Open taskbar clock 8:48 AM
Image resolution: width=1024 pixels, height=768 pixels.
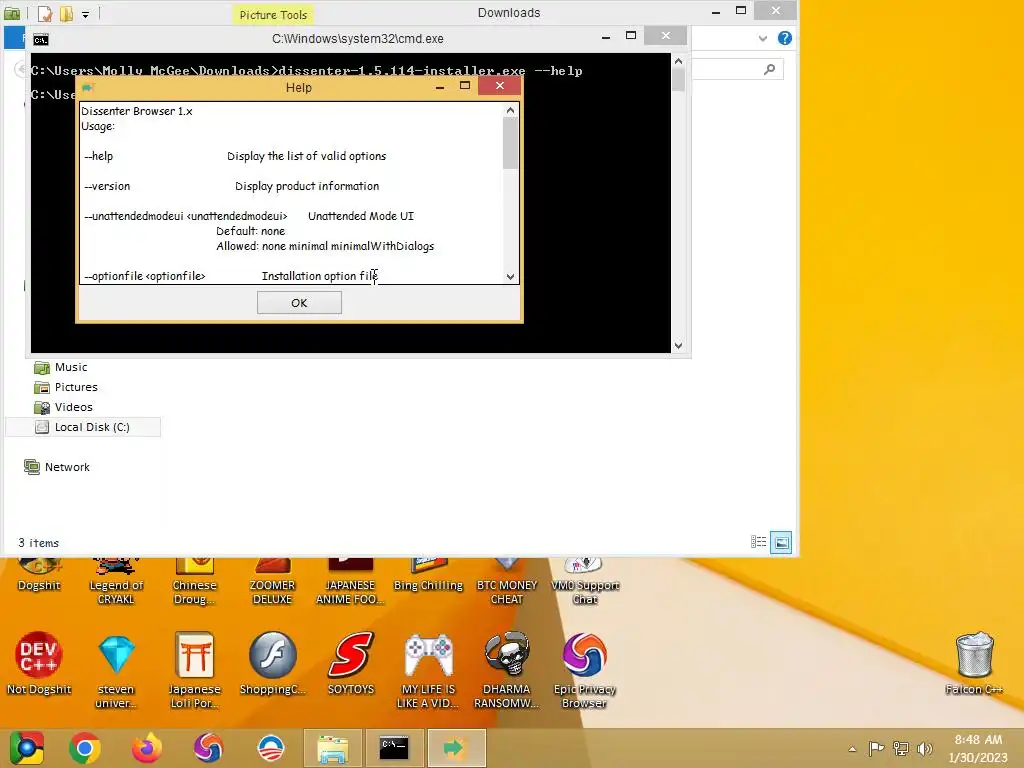click(978, 748)
